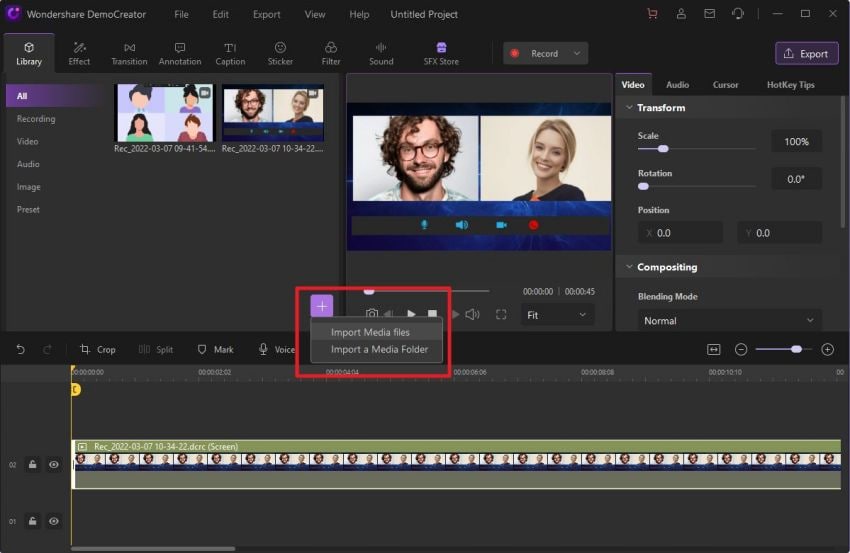Open the Sticker panel

pyautogui.click(x=280, y=54)
